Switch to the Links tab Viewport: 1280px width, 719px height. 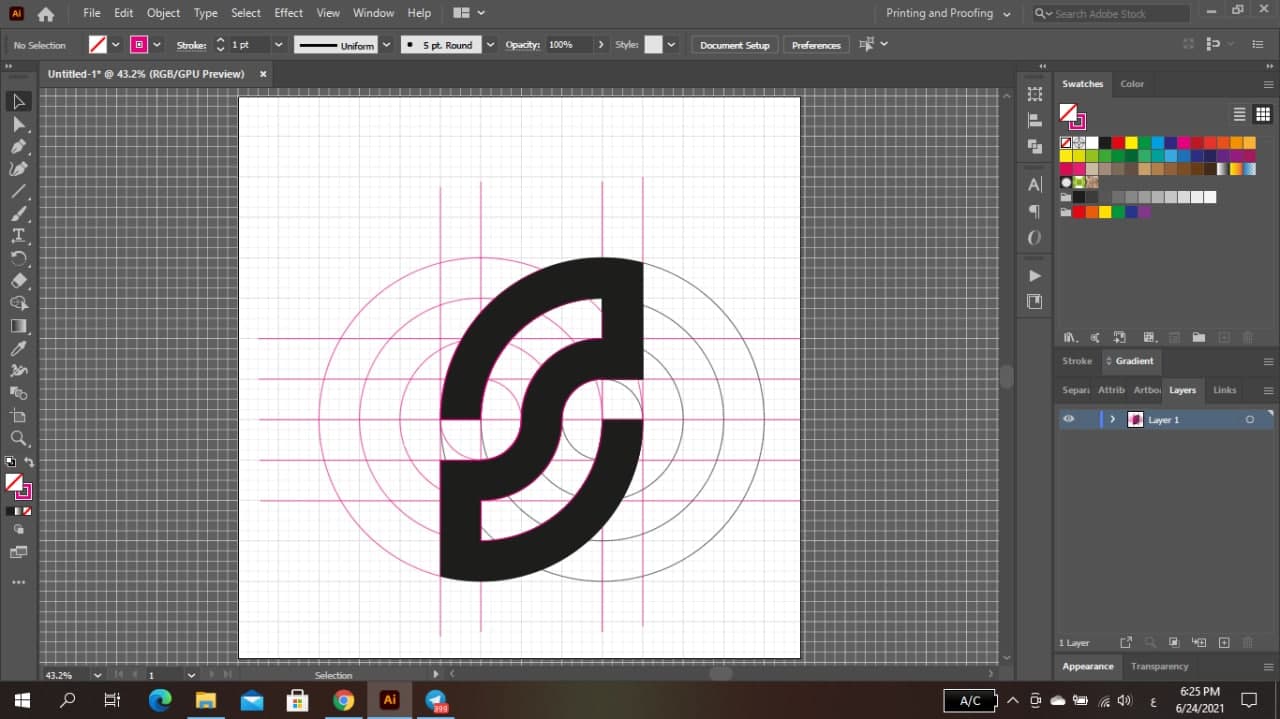tap(1224, 390)
